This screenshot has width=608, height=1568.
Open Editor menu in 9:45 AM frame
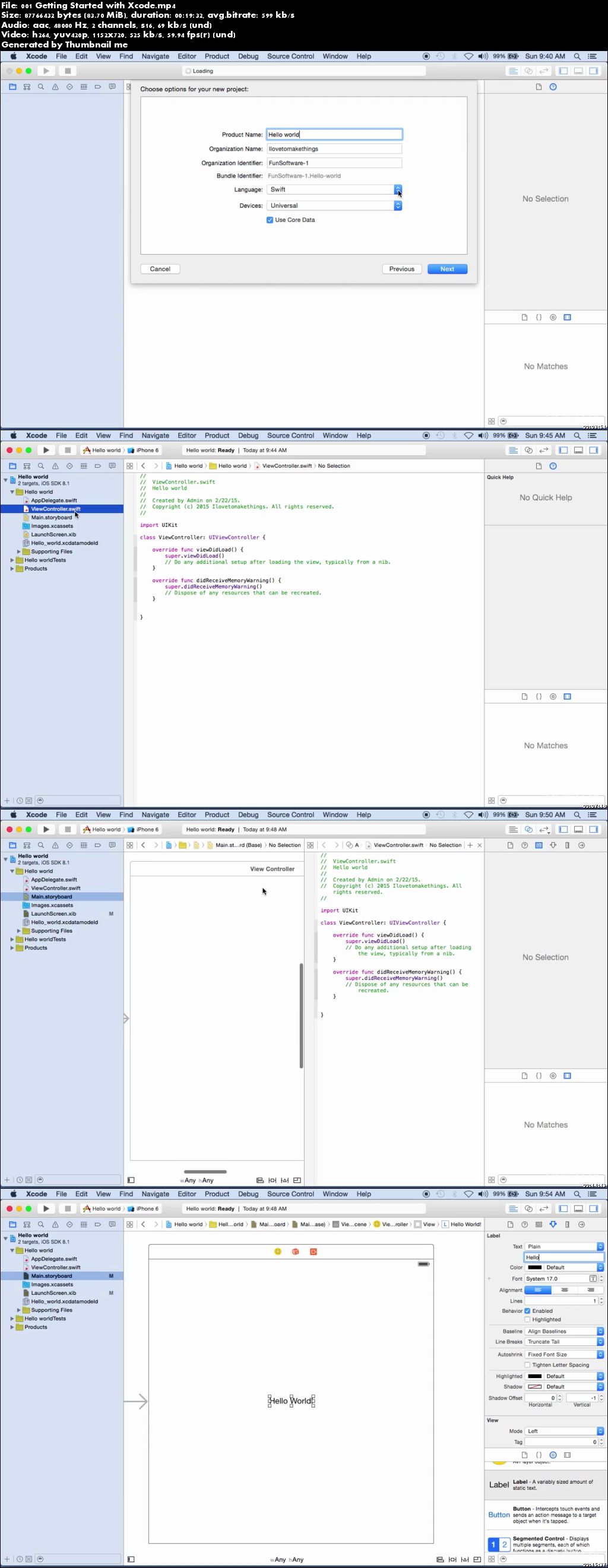187,435
